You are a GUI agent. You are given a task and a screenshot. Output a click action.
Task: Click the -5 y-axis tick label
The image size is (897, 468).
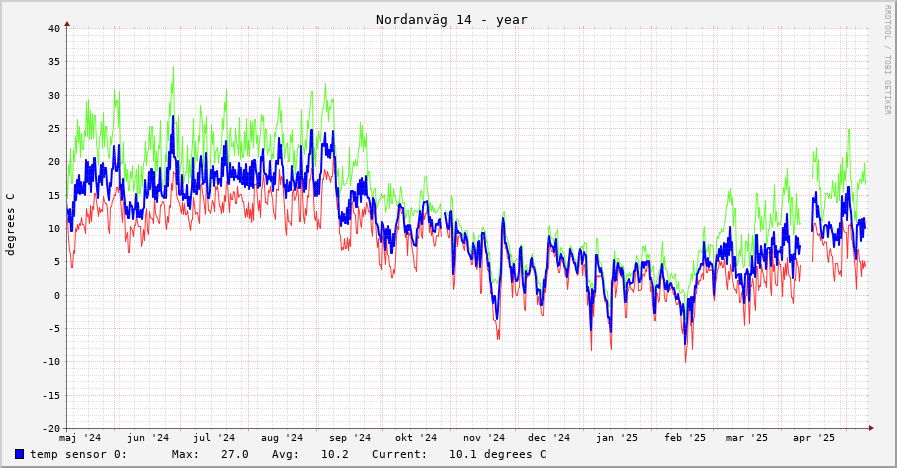[54, 329]
